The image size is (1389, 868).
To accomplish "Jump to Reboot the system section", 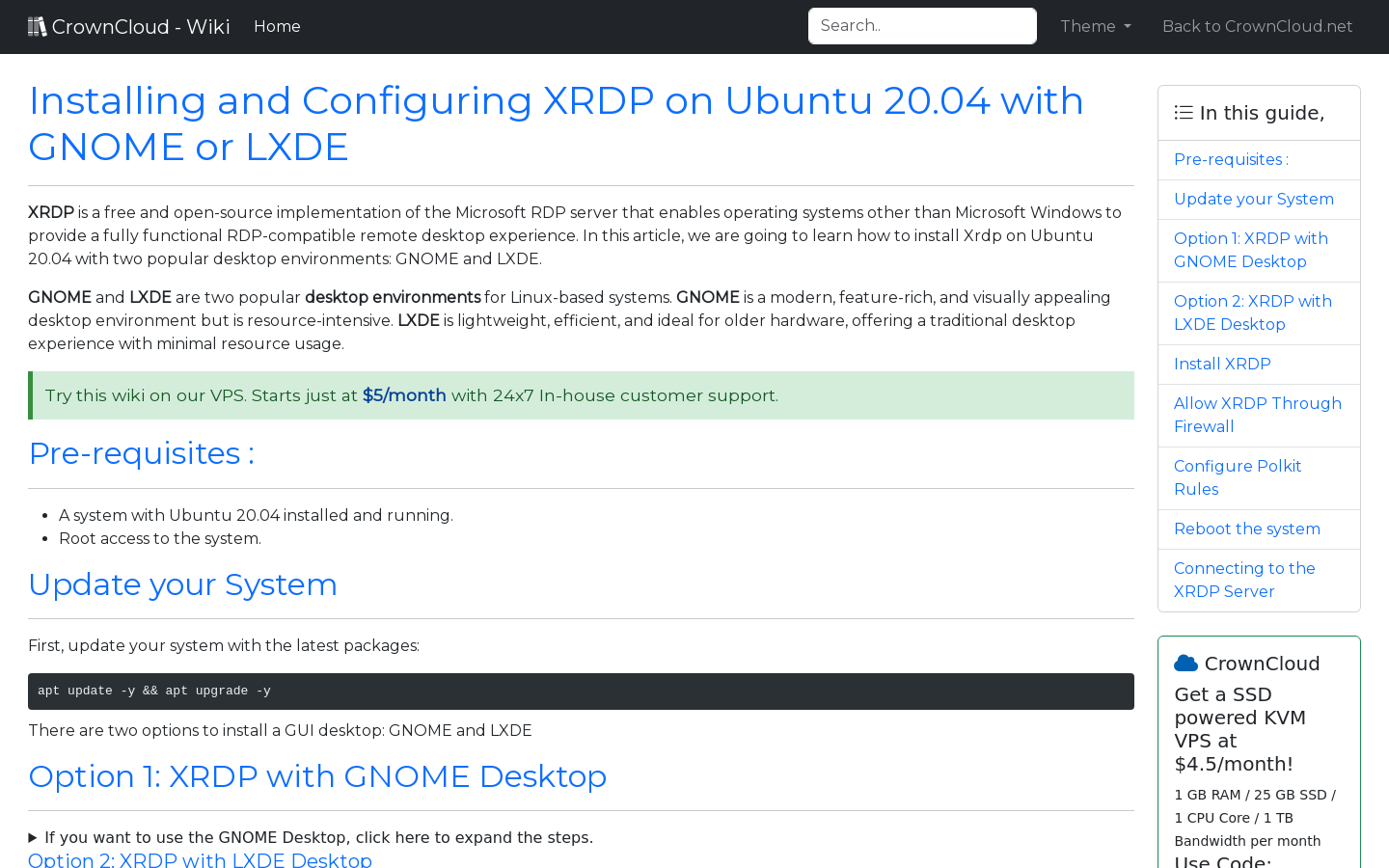I will tap(1246, 529).
